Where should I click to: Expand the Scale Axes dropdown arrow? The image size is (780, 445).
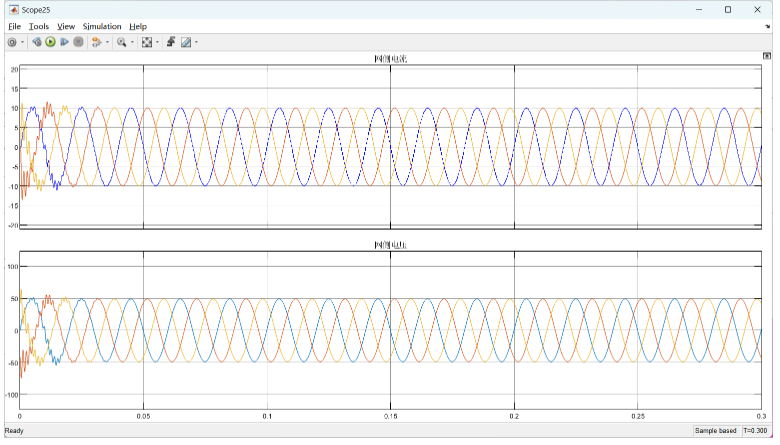(x=157, y=43)
